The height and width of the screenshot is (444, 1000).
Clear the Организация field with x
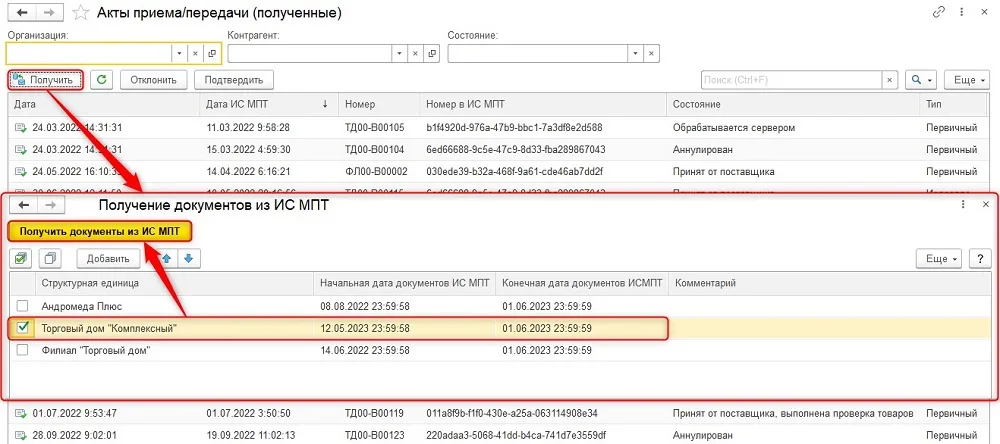pyautogui.click(x=196, y=54)
